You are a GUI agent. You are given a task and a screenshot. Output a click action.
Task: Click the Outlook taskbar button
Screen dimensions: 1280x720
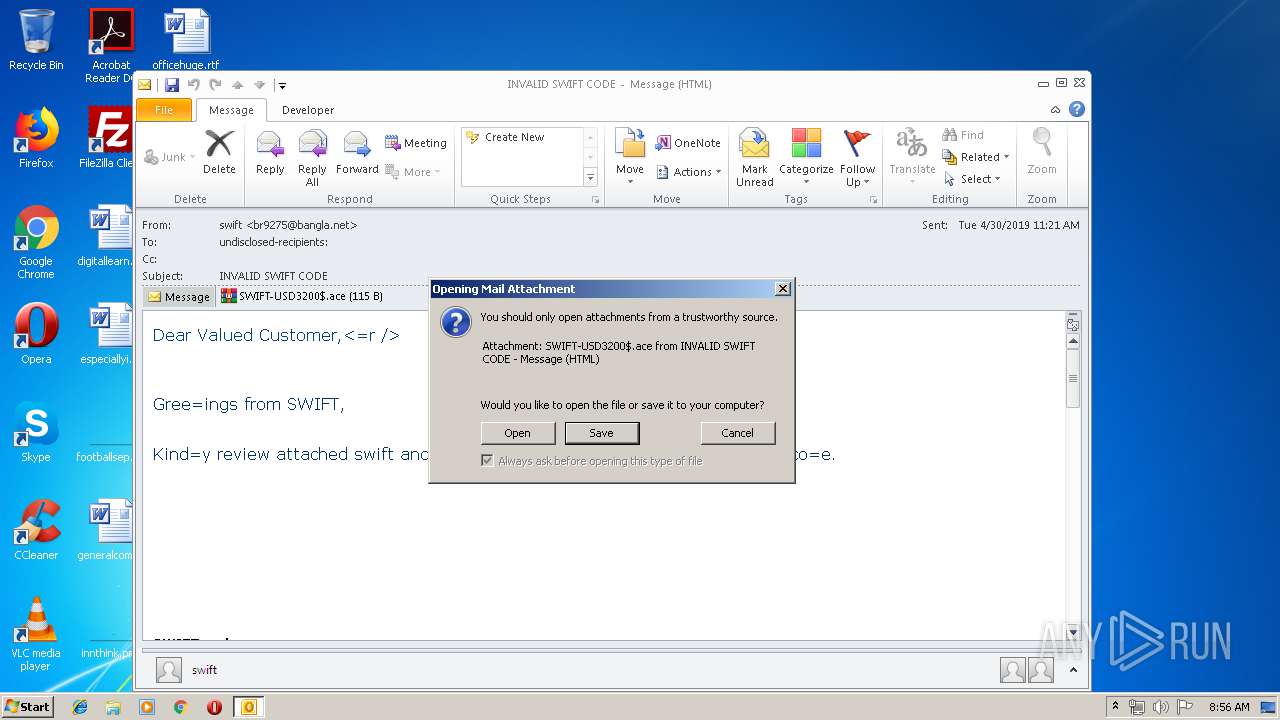(248, 707)
